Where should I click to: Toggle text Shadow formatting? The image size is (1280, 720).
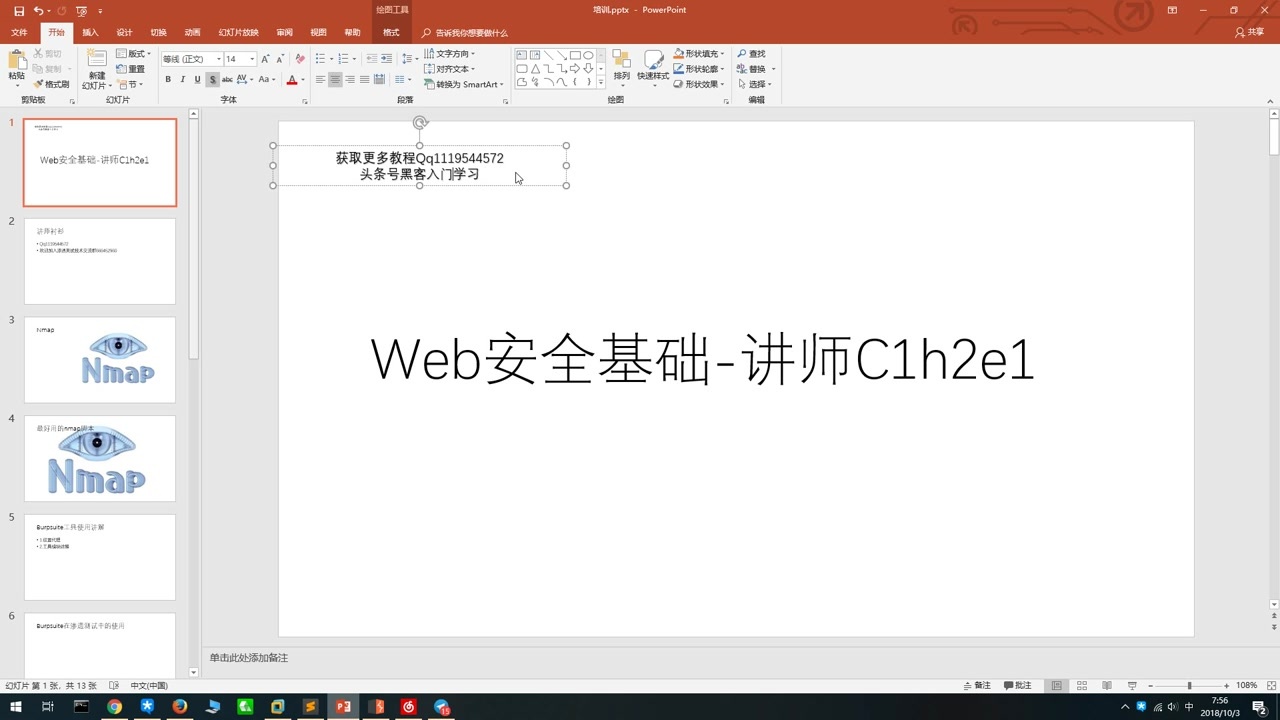click(x=212, y=79)
